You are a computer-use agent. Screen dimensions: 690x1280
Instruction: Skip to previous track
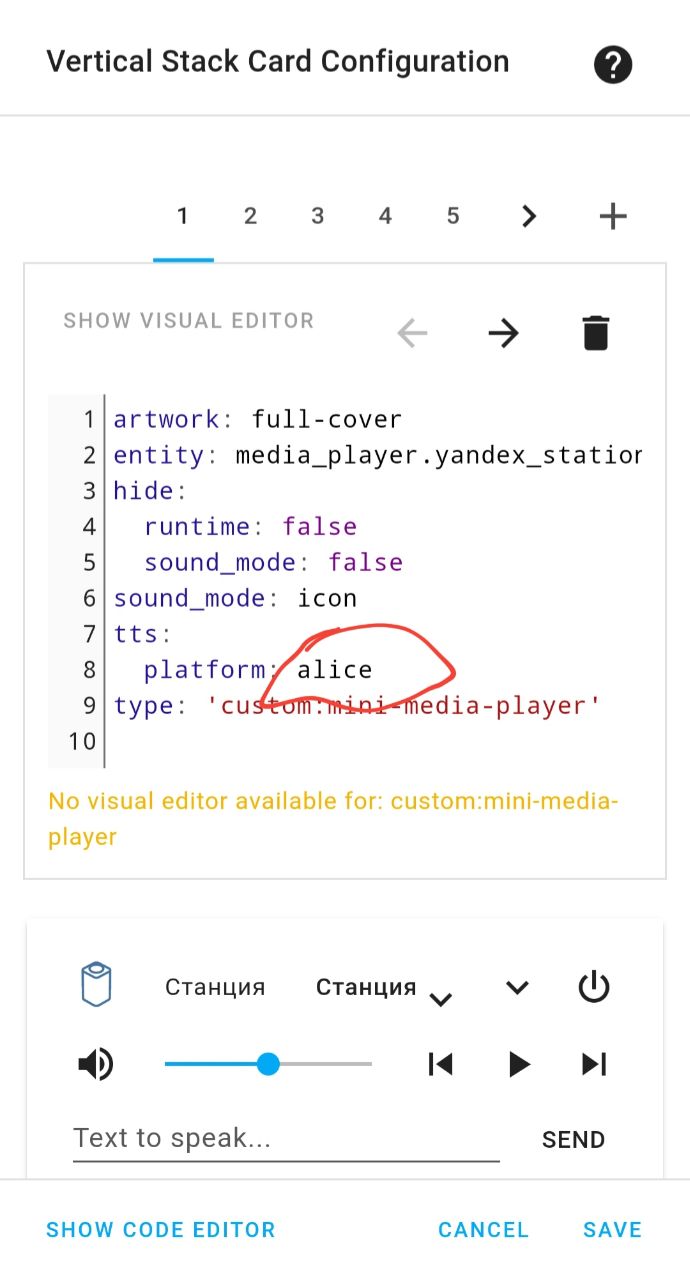[440, 1064]
